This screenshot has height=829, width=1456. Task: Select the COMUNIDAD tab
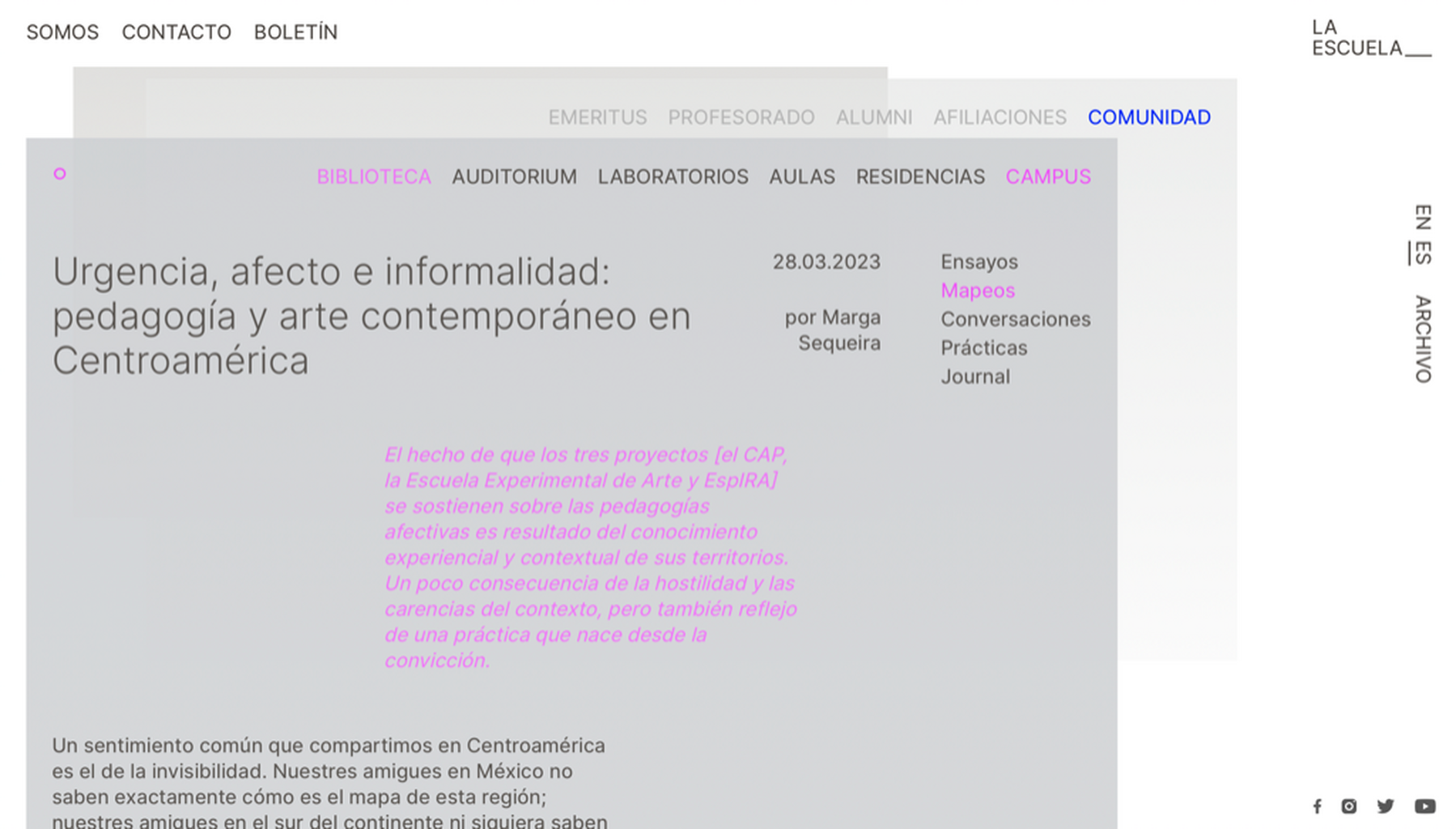click(x=1148, y=117)
